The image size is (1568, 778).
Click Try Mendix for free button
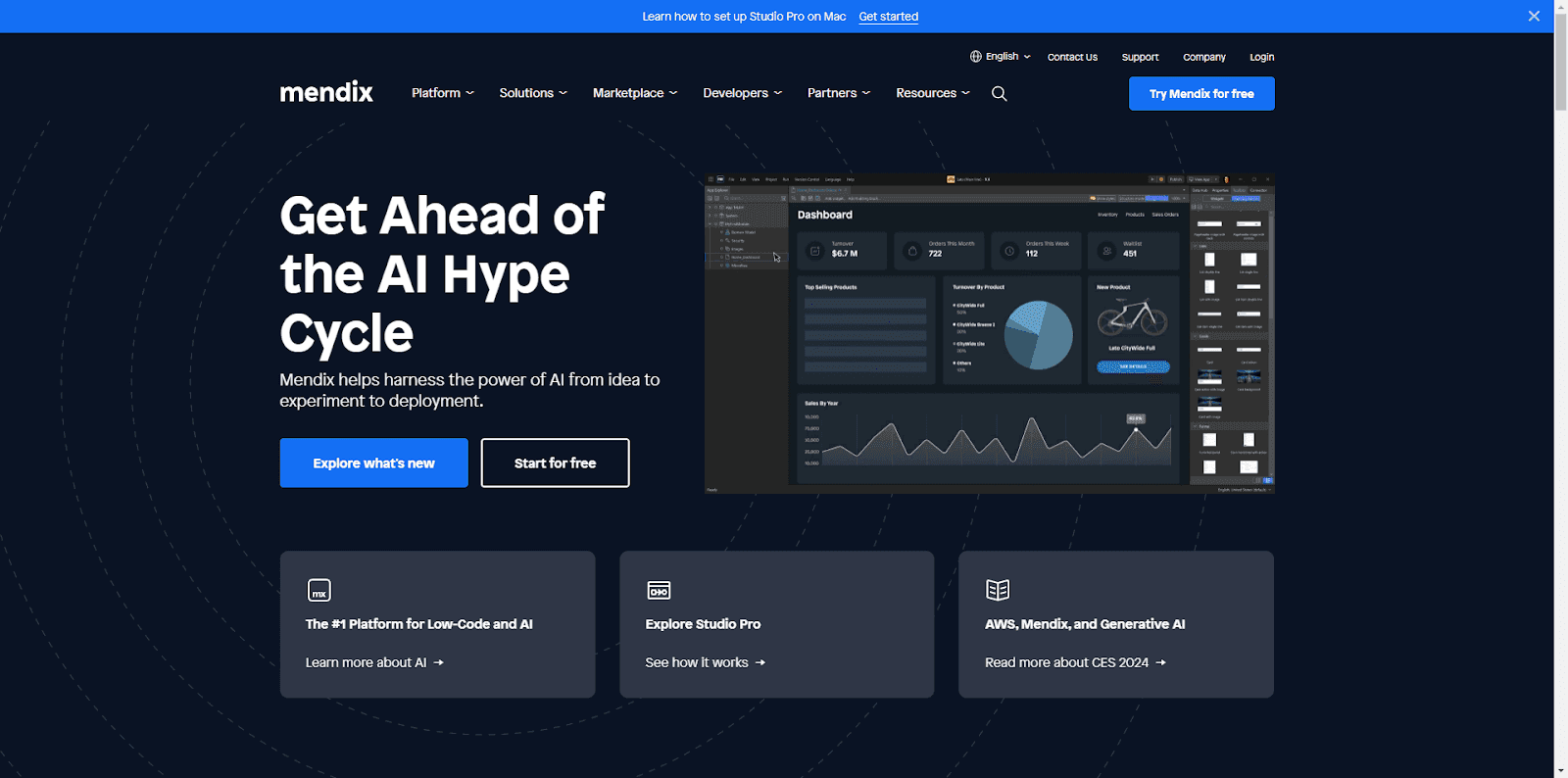pyautogui.click(x=1201, y=94)
